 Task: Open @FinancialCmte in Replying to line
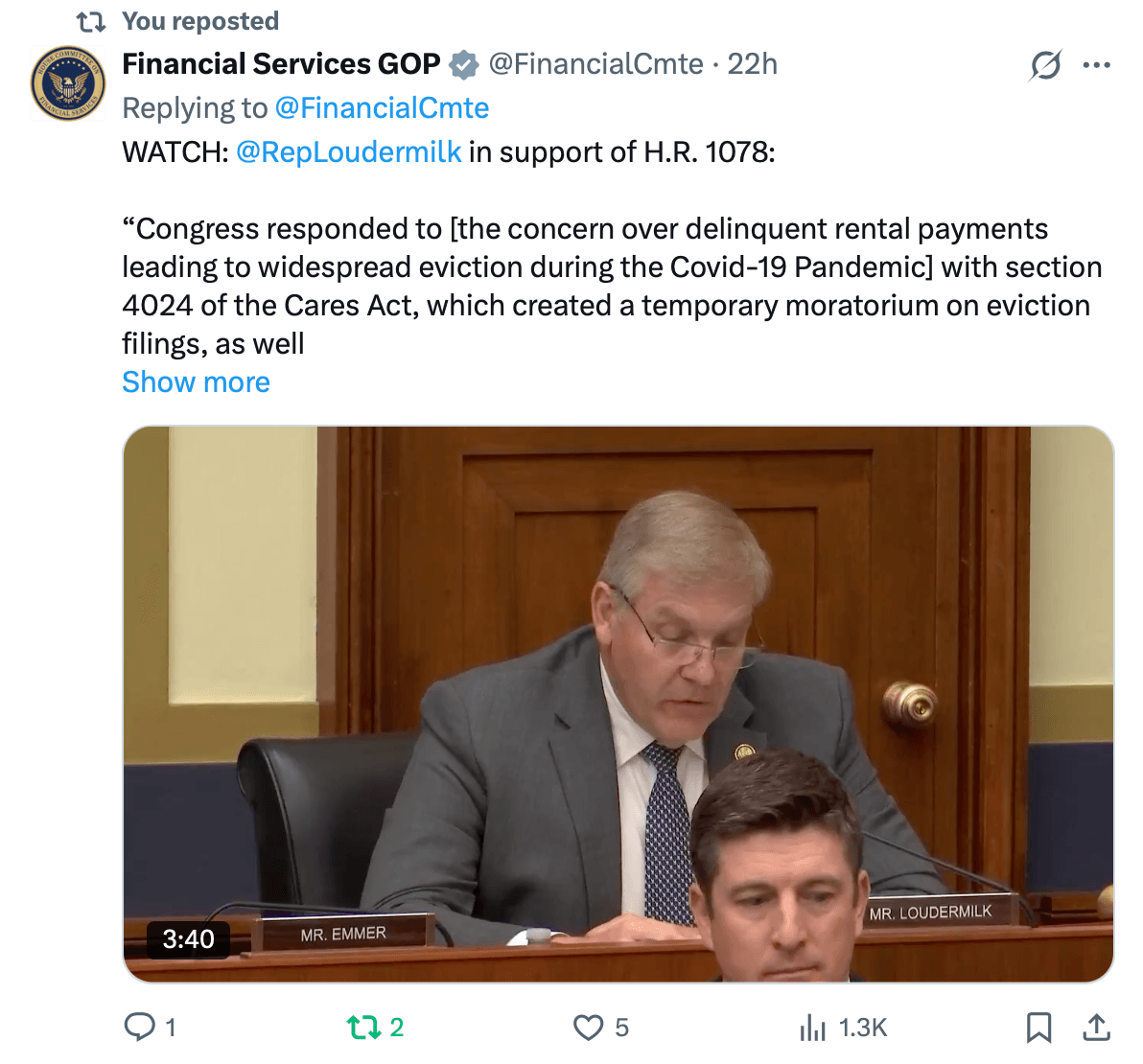382,108
